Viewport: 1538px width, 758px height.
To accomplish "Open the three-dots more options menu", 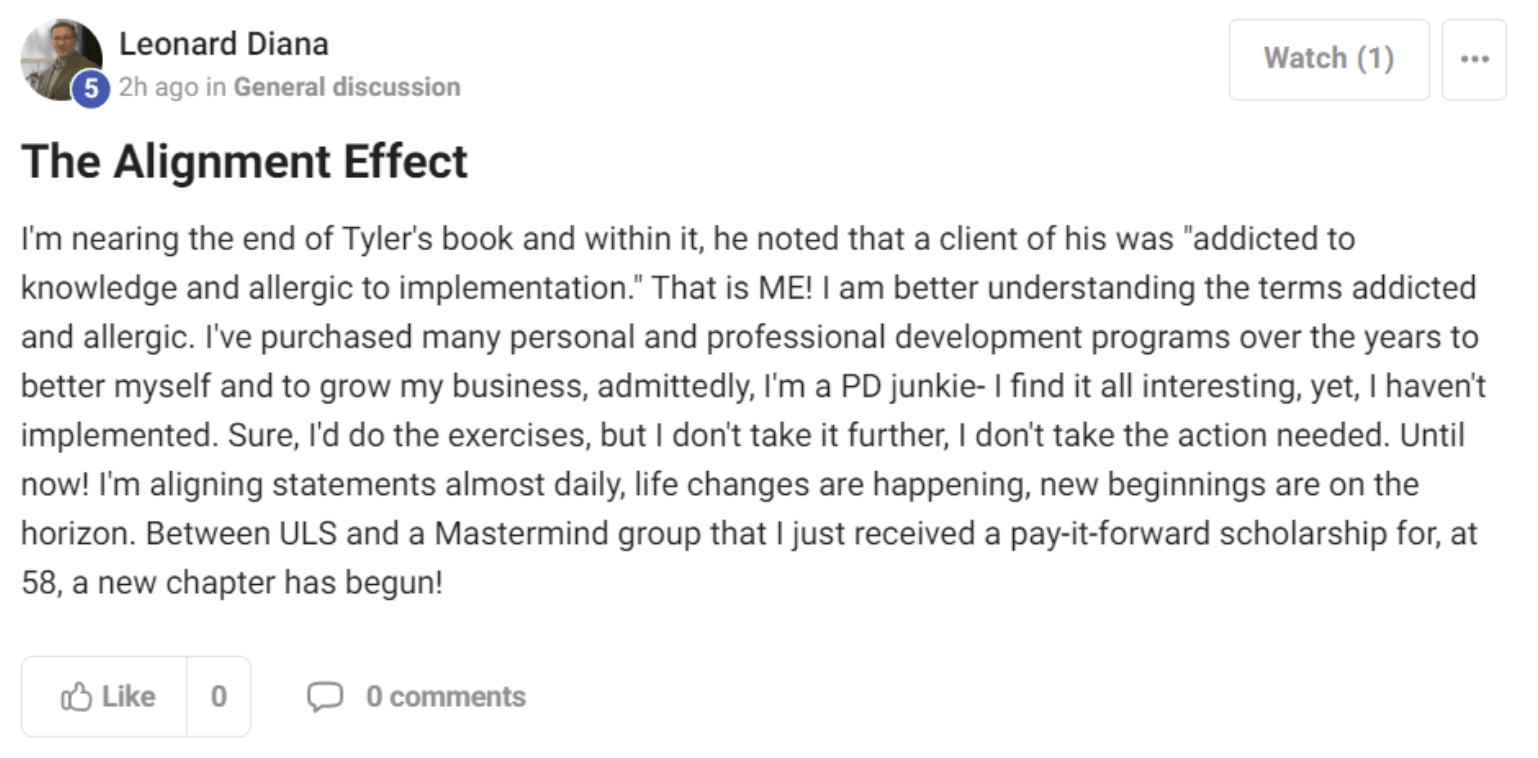I will point(1474,59).
